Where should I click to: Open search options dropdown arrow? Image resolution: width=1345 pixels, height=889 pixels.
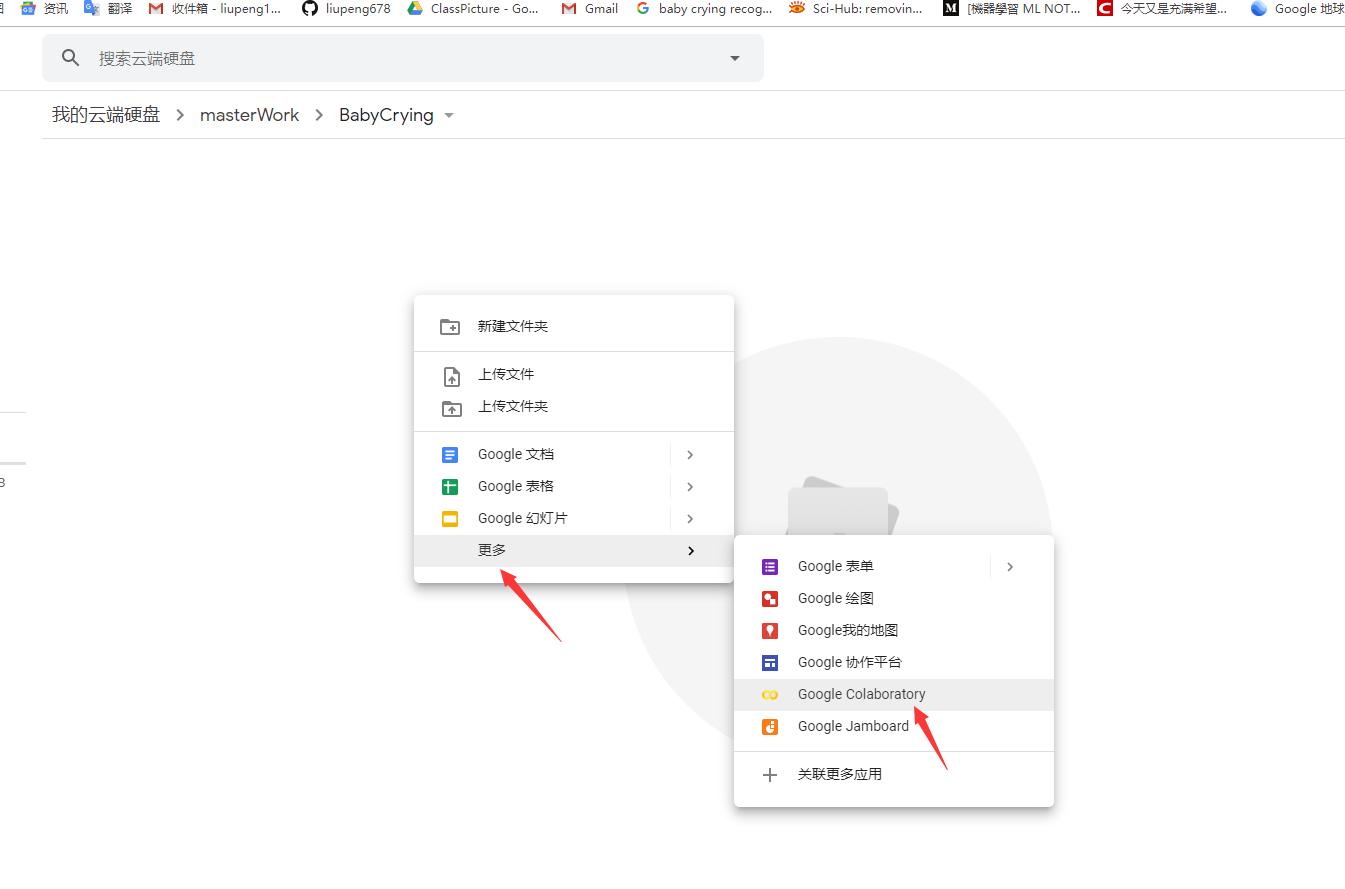coord(735,58)
